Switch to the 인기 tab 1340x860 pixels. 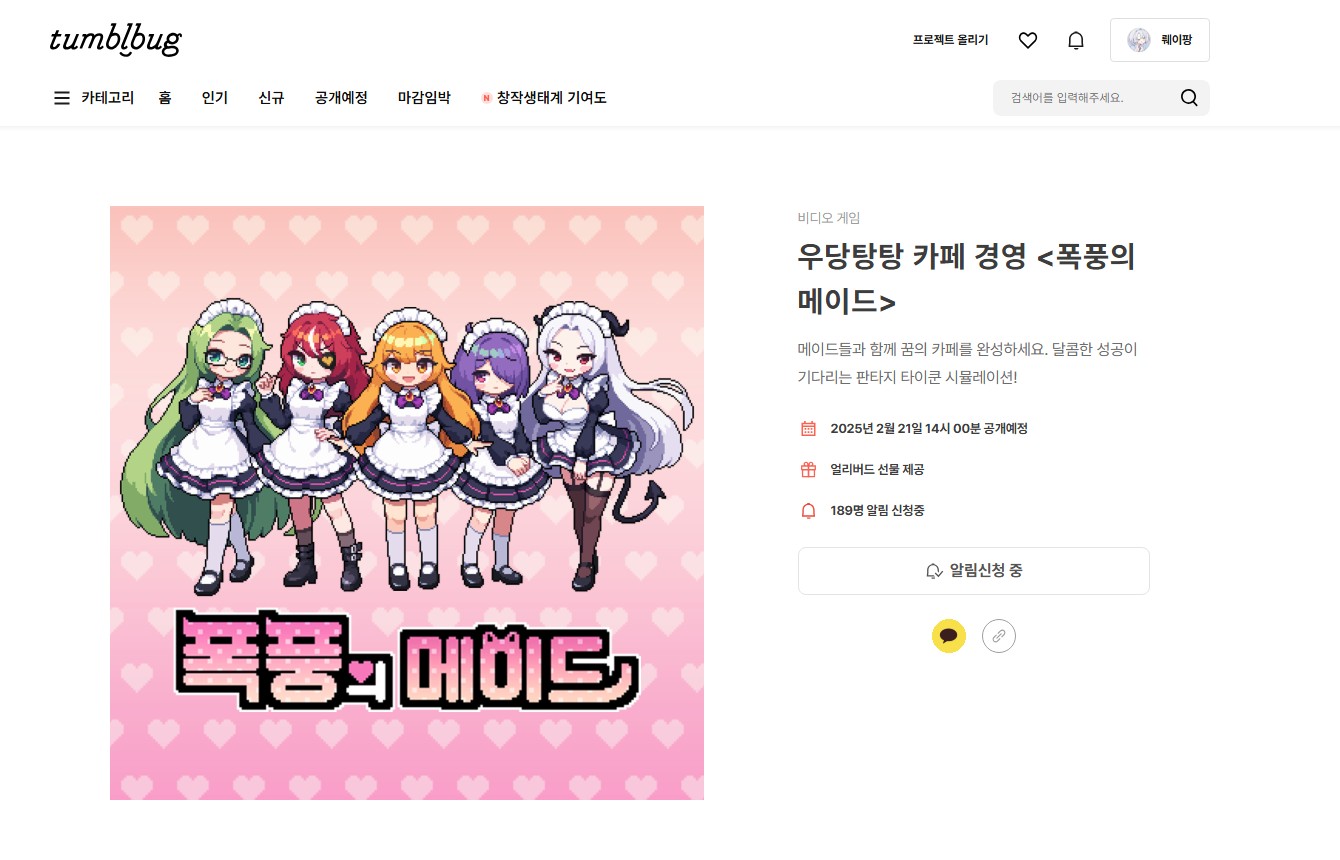pos(215,98)
